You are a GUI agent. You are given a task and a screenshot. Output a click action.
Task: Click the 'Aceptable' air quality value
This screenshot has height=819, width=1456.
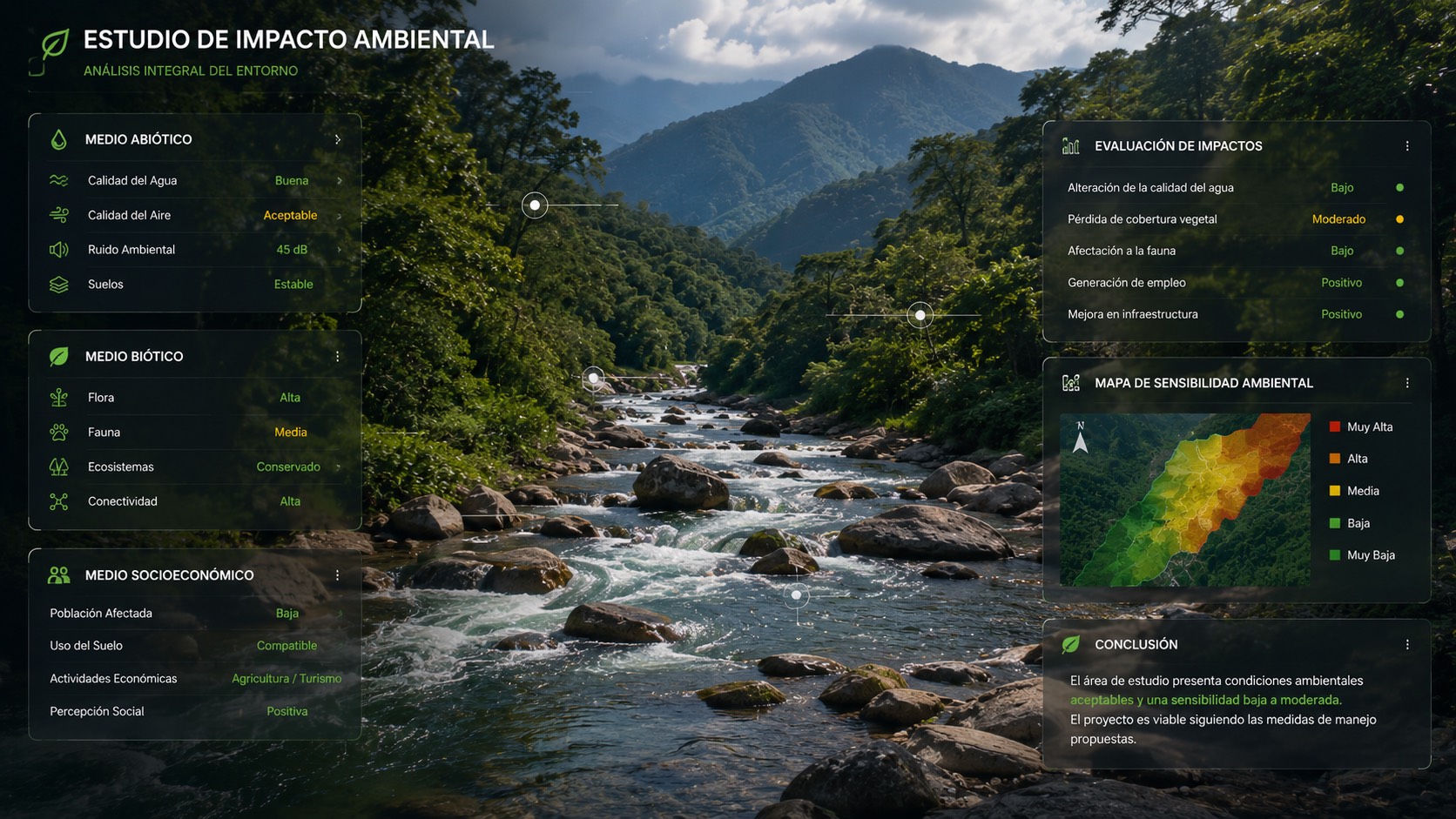290,216
